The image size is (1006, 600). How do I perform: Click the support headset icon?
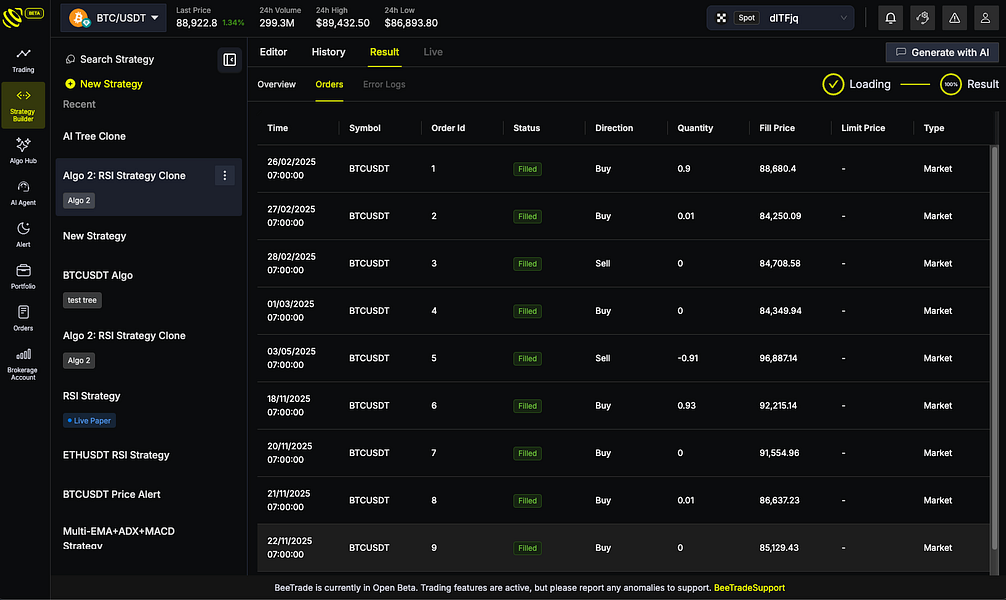click(x=923, y=18)
